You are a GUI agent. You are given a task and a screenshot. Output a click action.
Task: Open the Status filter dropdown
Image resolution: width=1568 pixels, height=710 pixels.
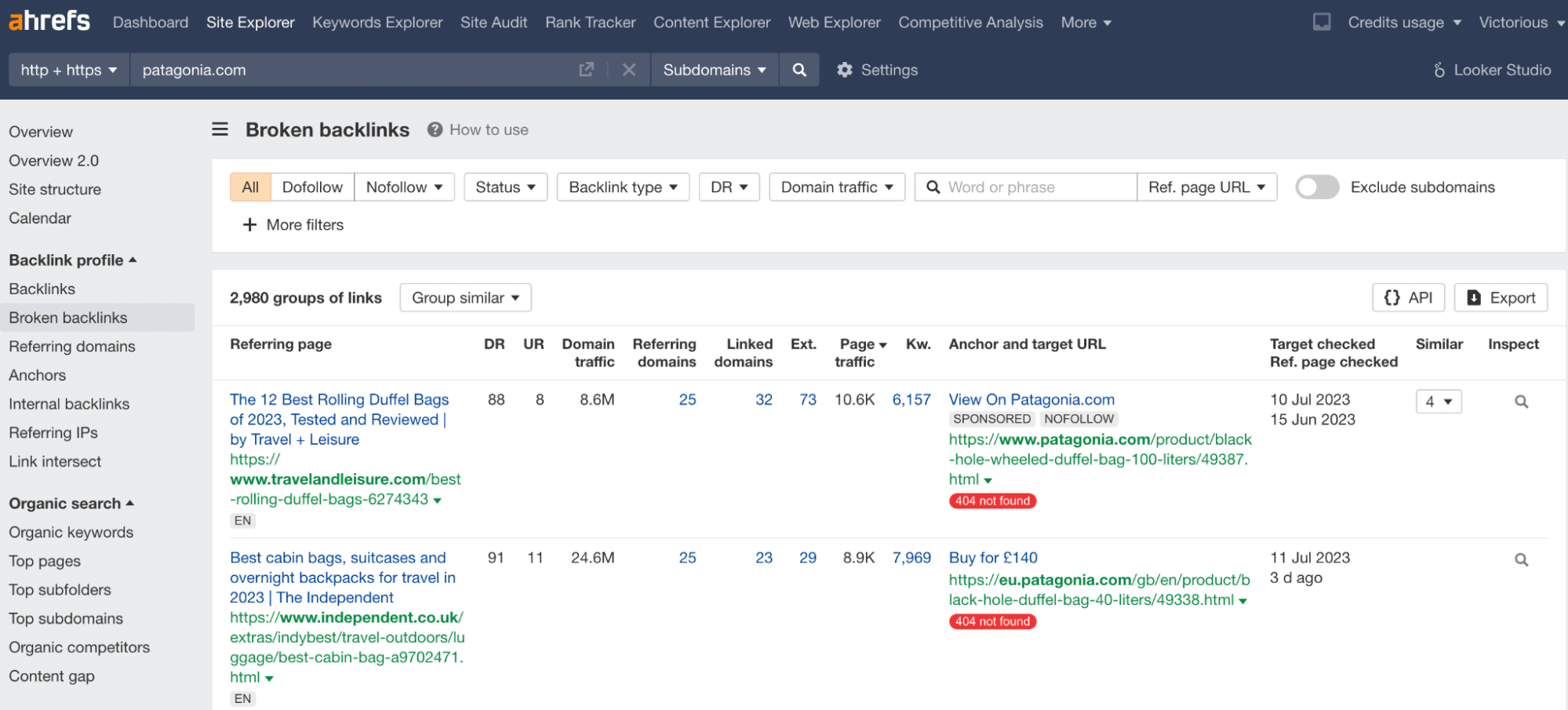505,187
